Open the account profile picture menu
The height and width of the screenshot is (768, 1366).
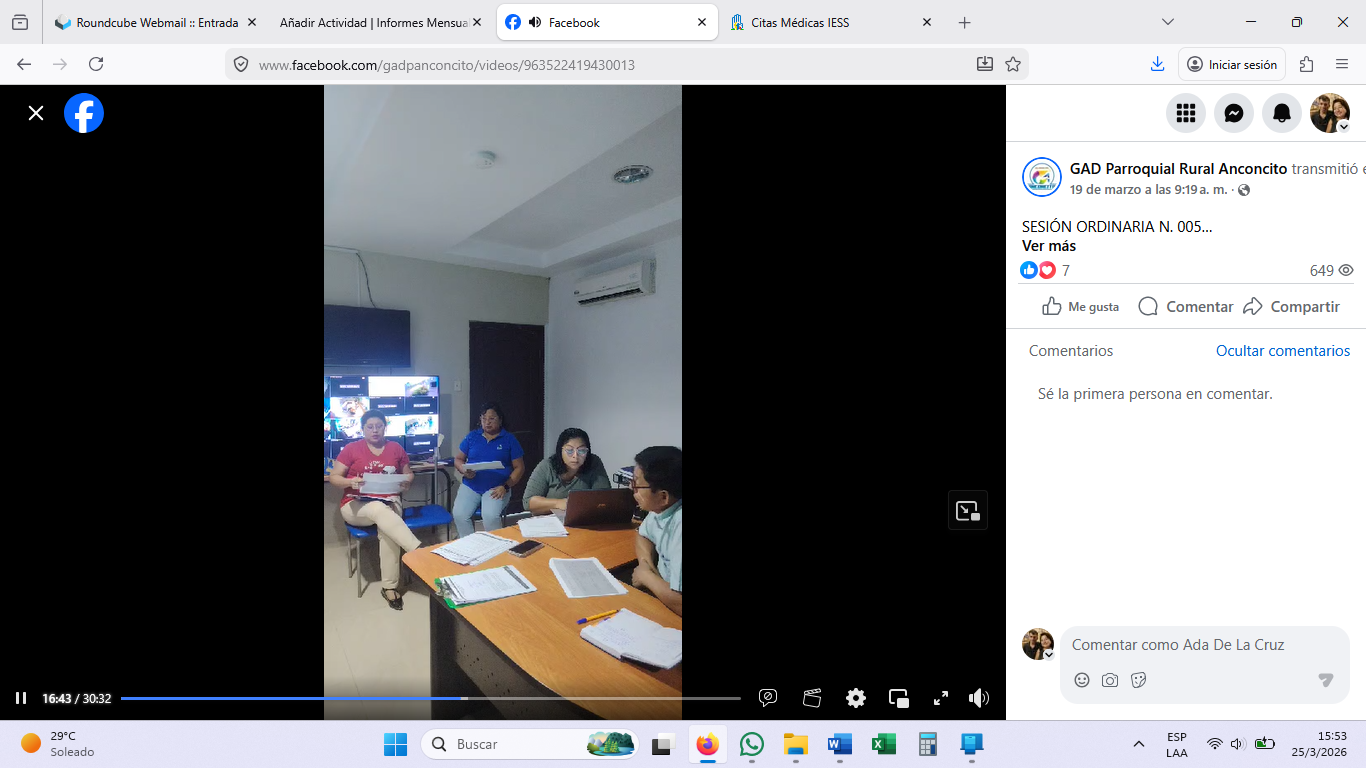(1330, 113)
